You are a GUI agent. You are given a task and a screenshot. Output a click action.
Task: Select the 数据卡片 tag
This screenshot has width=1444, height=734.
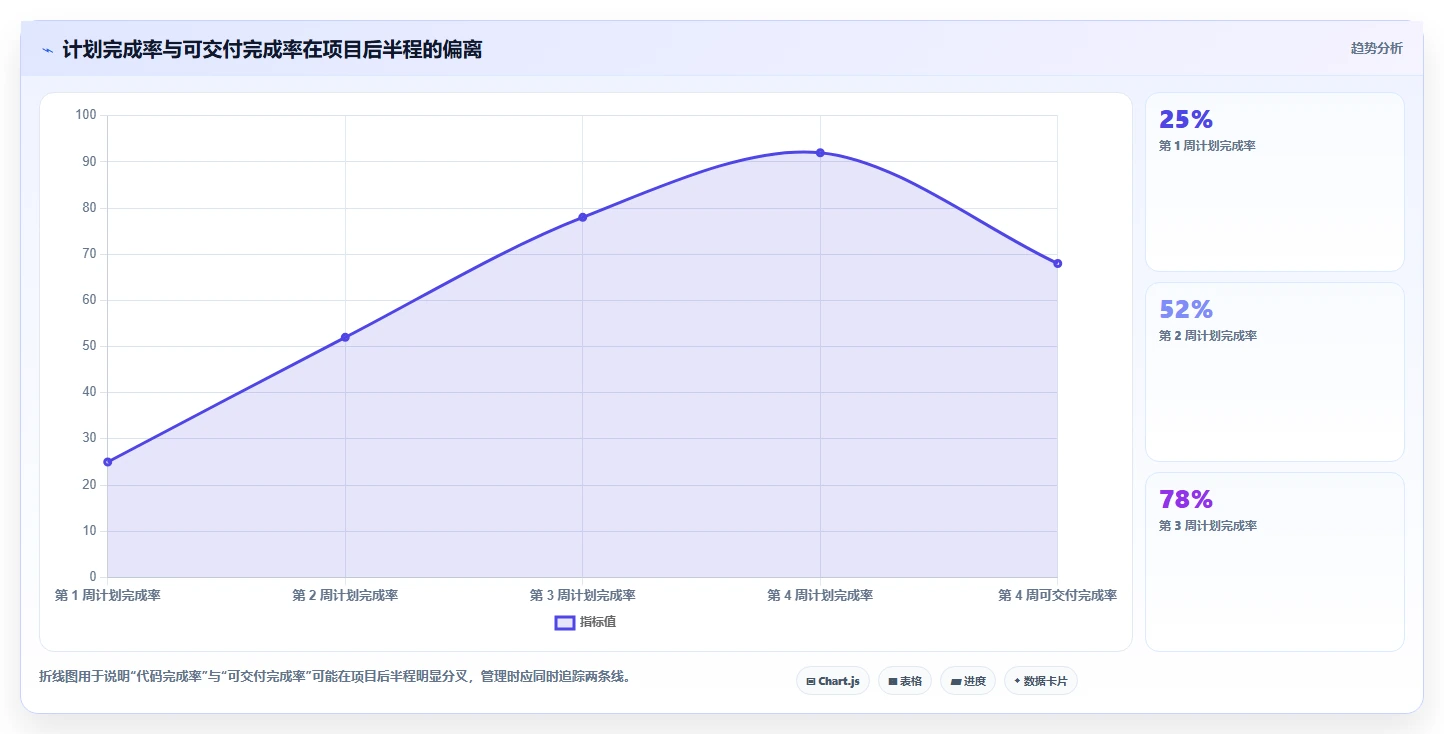[x=1041, y=681]
